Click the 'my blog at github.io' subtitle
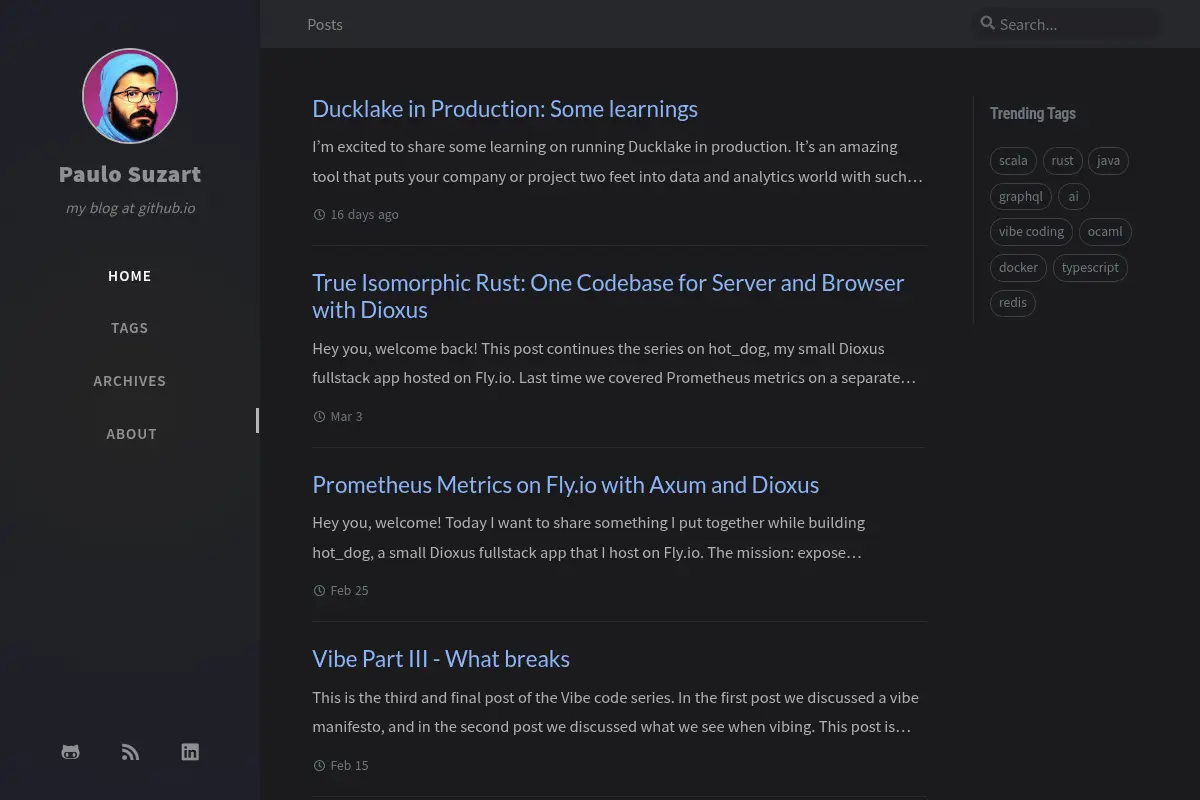The height and width of the screenshot is (800, 1200). (x=130, y=209)
